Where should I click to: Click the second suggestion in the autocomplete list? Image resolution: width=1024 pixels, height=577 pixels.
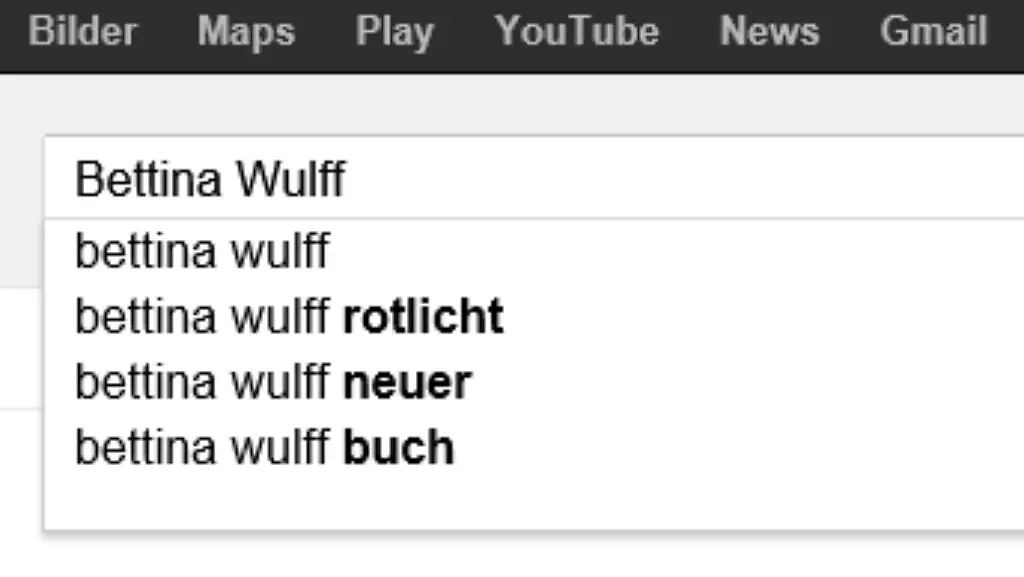[288, 315]
